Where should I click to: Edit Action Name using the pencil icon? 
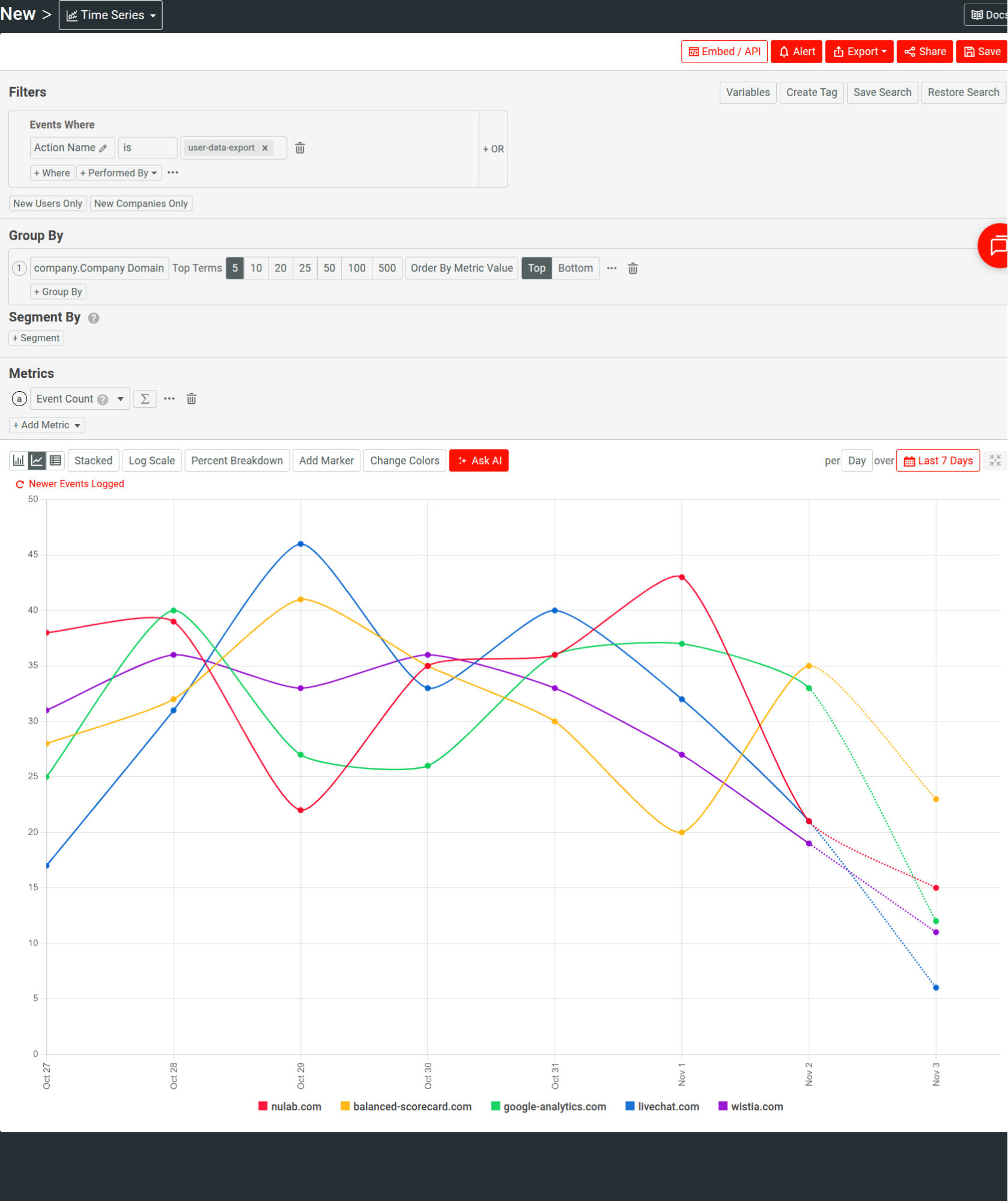point(102,148)
